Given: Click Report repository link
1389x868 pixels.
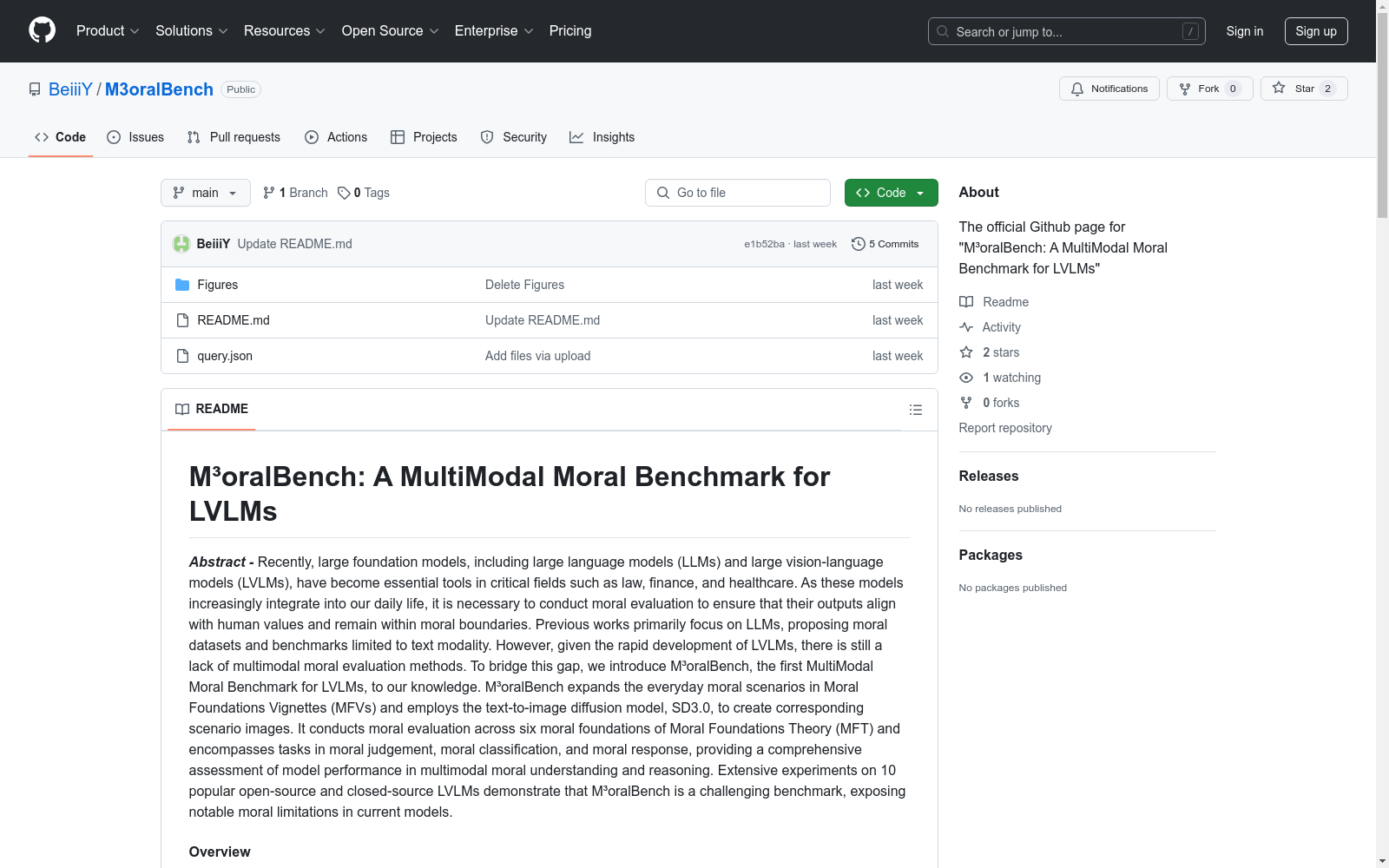Looking at the screenshot, I should (1005, 428).
